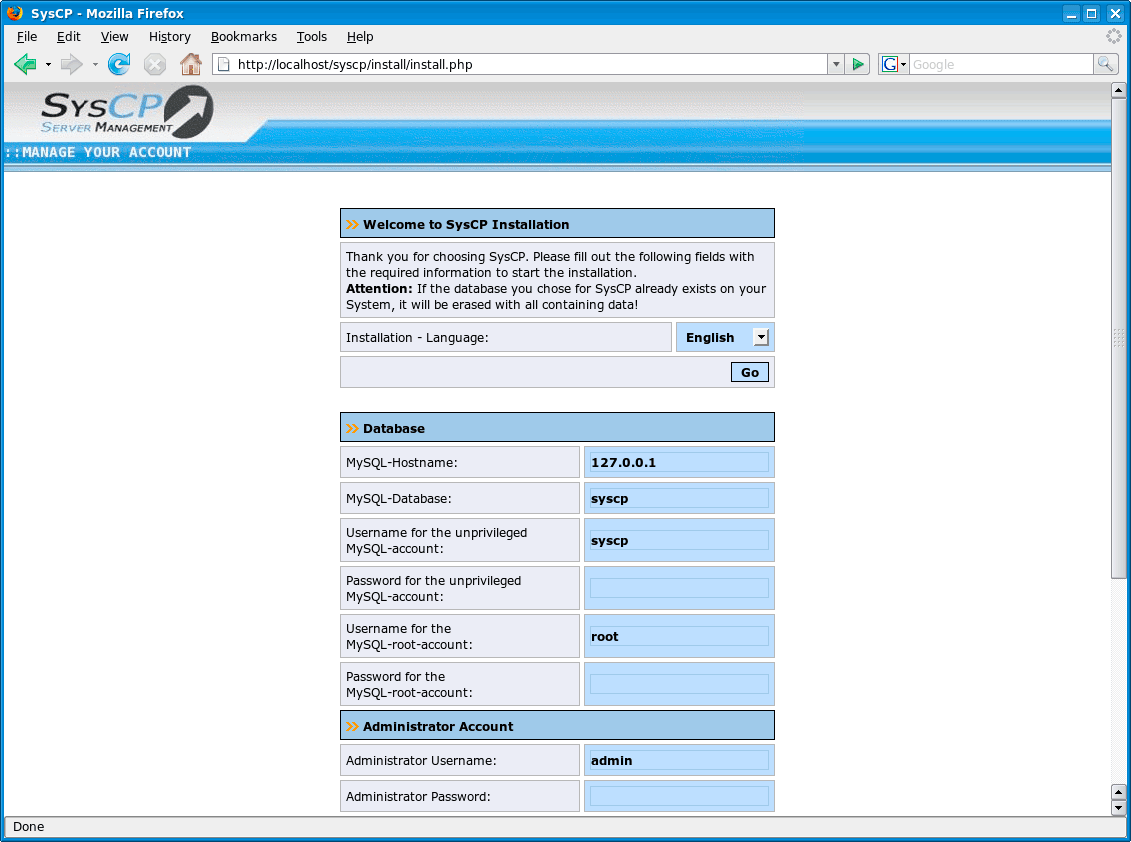1131x842 pixels.
Task: Click the green Go arrow next to URL
Action: pos(858,64)
